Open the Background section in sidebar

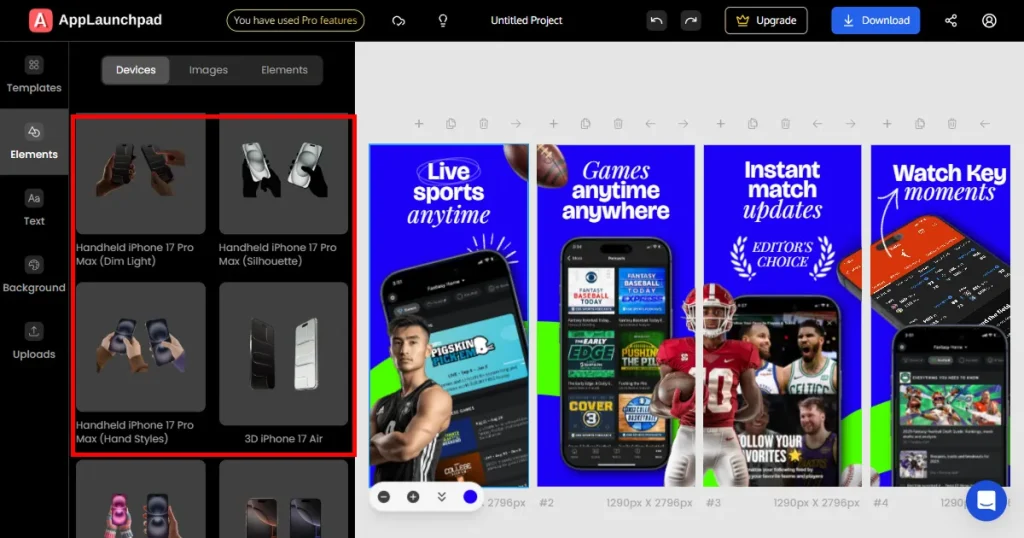34,275
